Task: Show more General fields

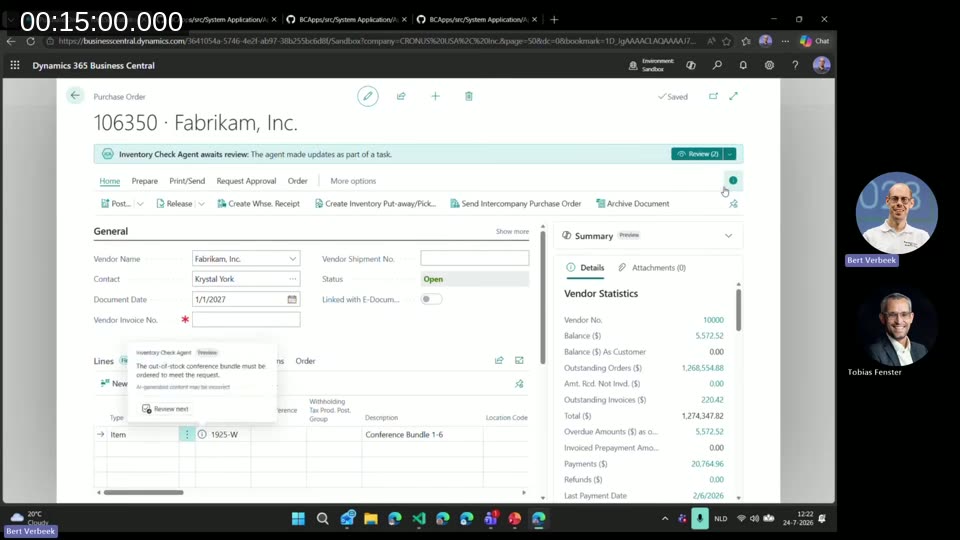Action: 512,231
